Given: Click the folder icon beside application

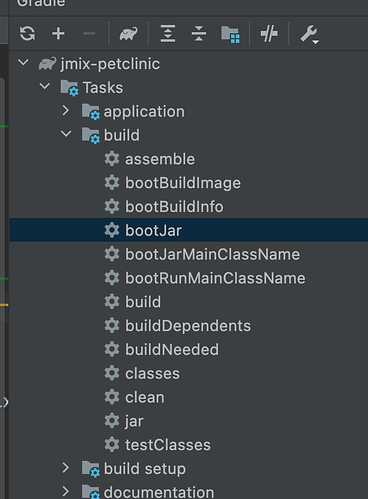Looking at the screenshot, I should point(91,112).
